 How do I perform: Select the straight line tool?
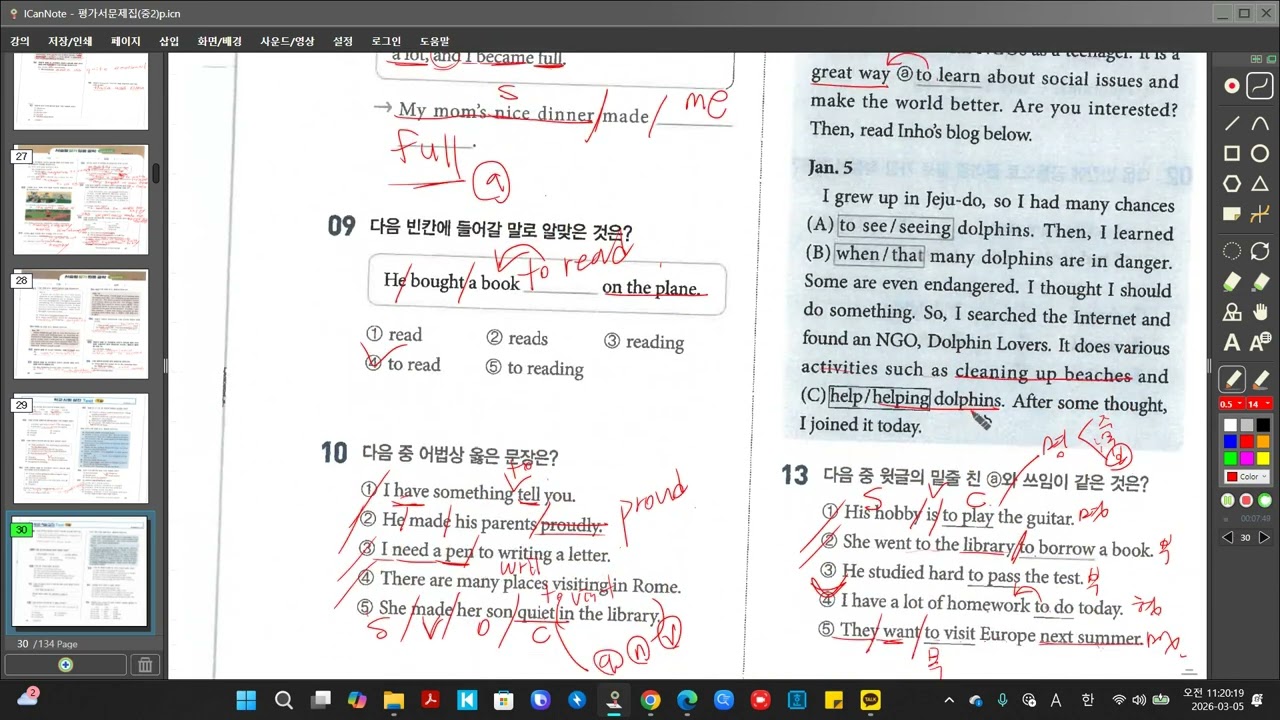(x=1232, y=124)
